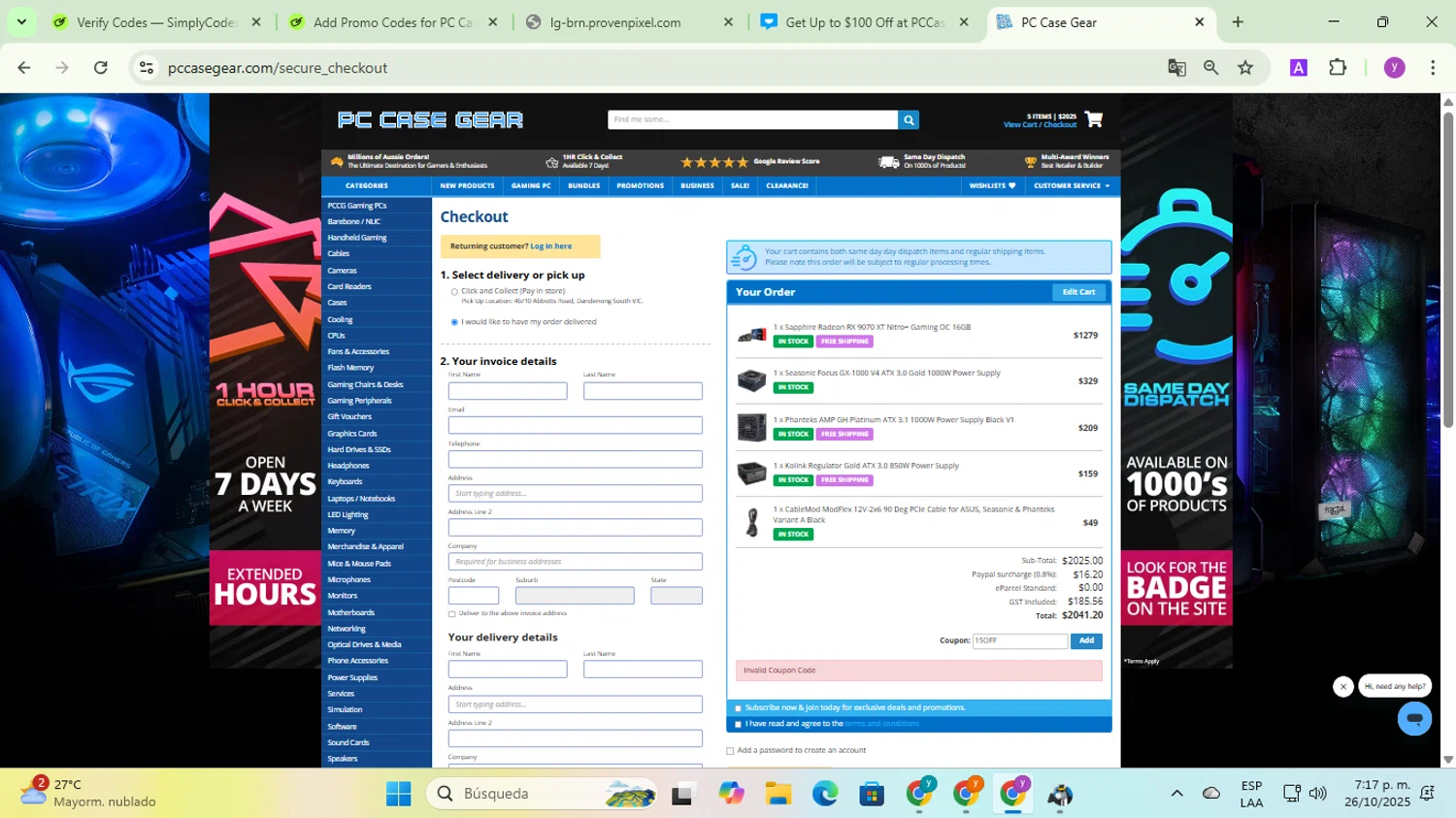The width and height of the screenshot is (1456, 818).
Task: Open the Gaming PC menu
Action: point(531,186)
